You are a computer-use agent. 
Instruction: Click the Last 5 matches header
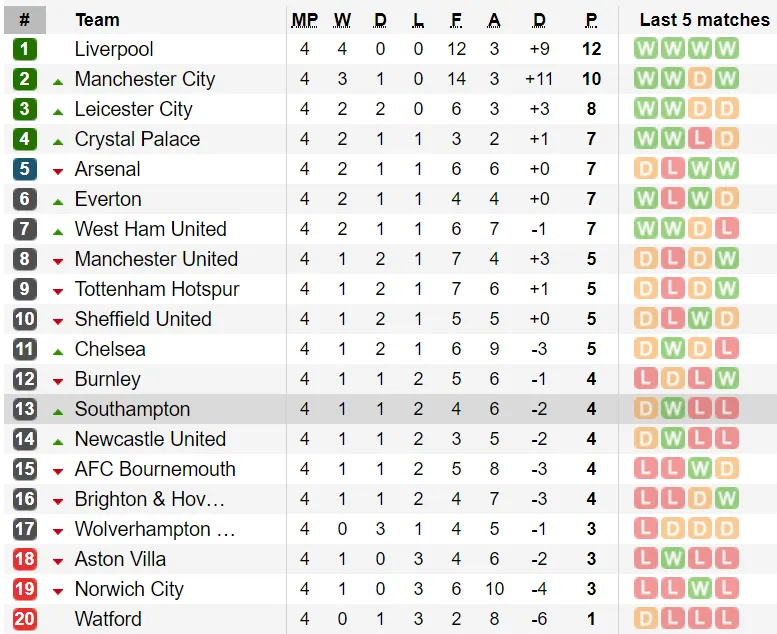(705, 20)
